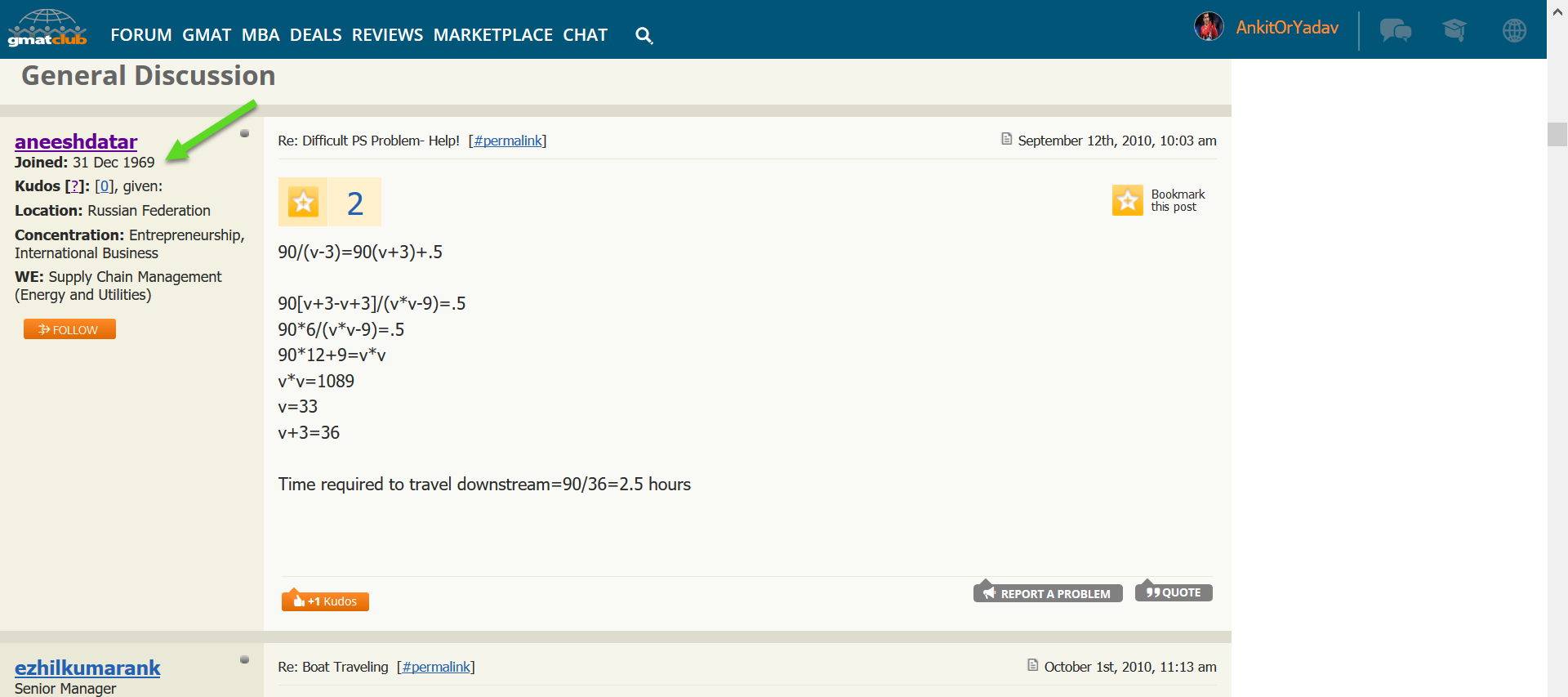Open aneeshdatar's profile link
Viewport: 1568px width, 697px height.
76,141
